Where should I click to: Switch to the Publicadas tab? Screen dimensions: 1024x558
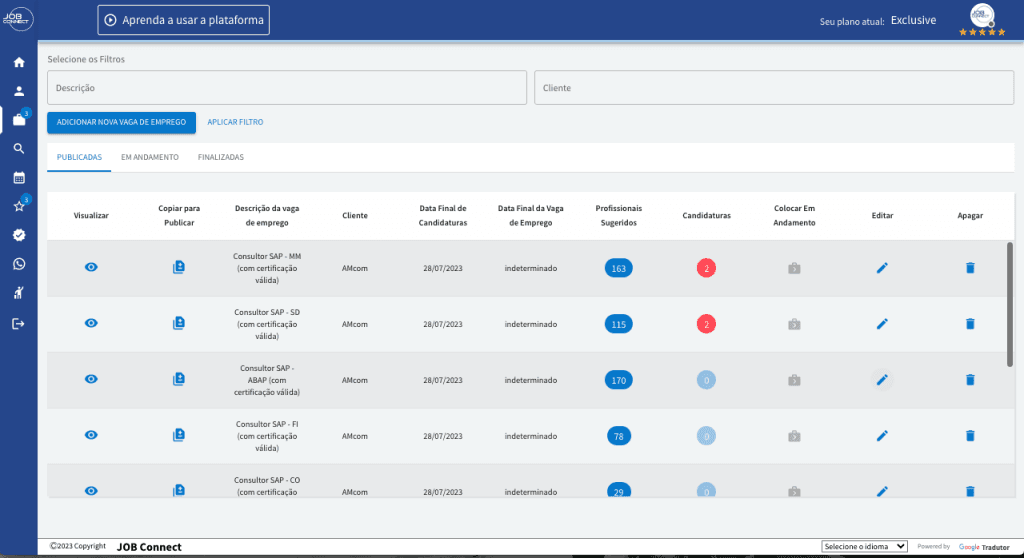click(x=79, y=157)
